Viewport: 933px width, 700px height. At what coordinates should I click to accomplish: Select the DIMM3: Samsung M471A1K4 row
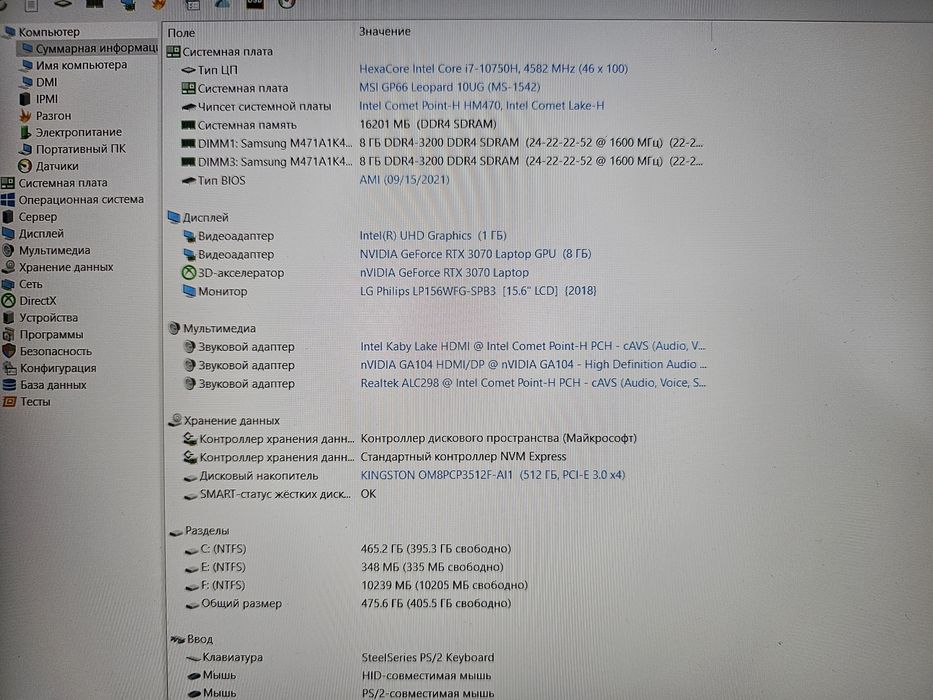[x=442, y=161]
